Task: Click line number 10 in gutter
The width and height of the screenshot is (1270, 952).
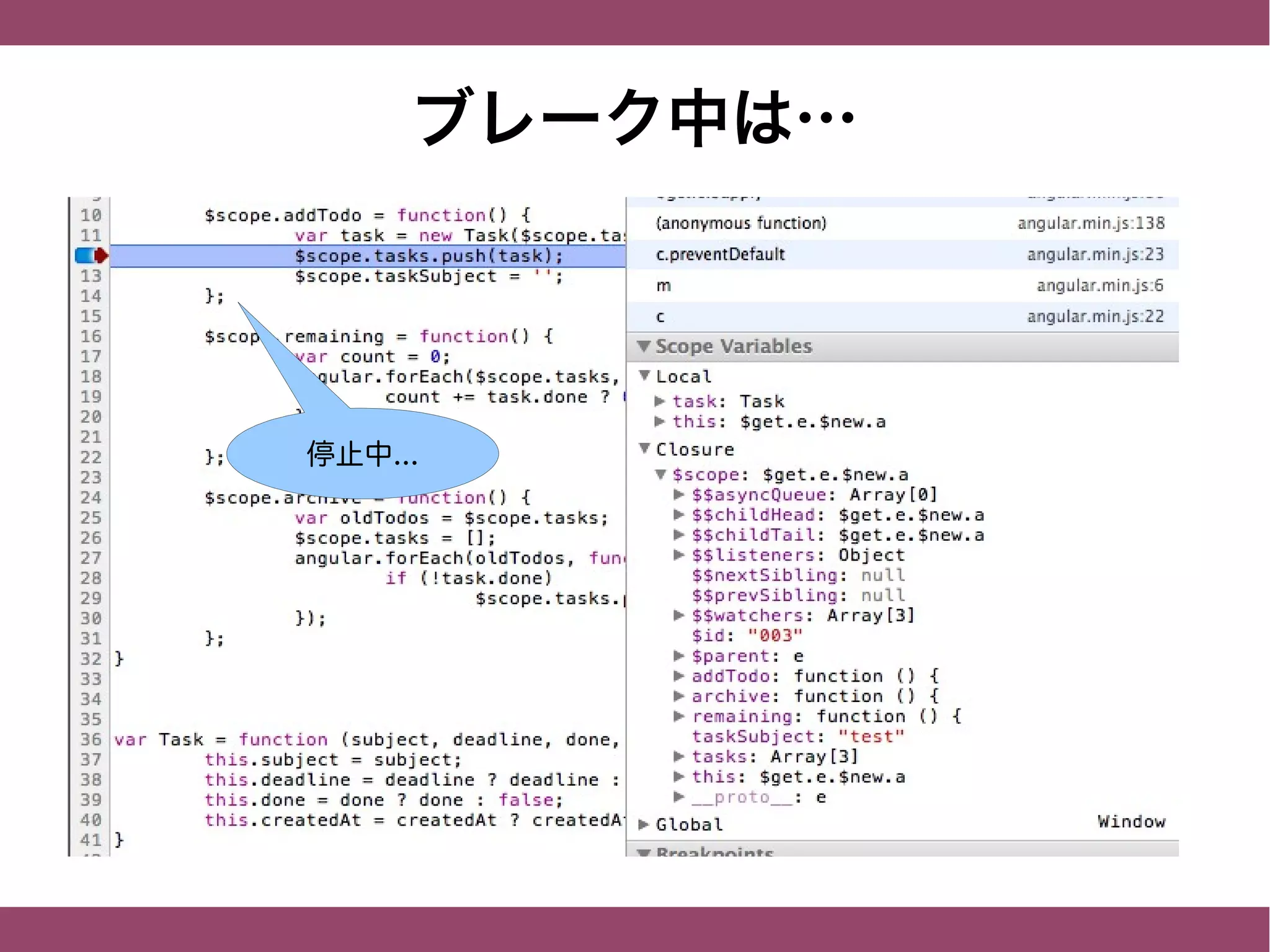Action: pyautogui.click(x=91, y=215)
